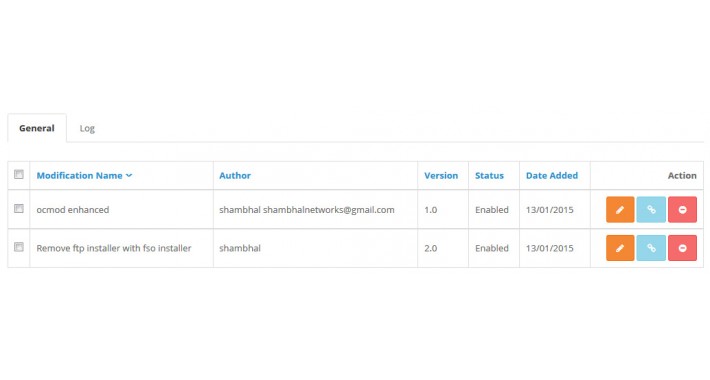Check the ocmod enhanced row checkbox
Screen dimensions: 710x380
19,208
